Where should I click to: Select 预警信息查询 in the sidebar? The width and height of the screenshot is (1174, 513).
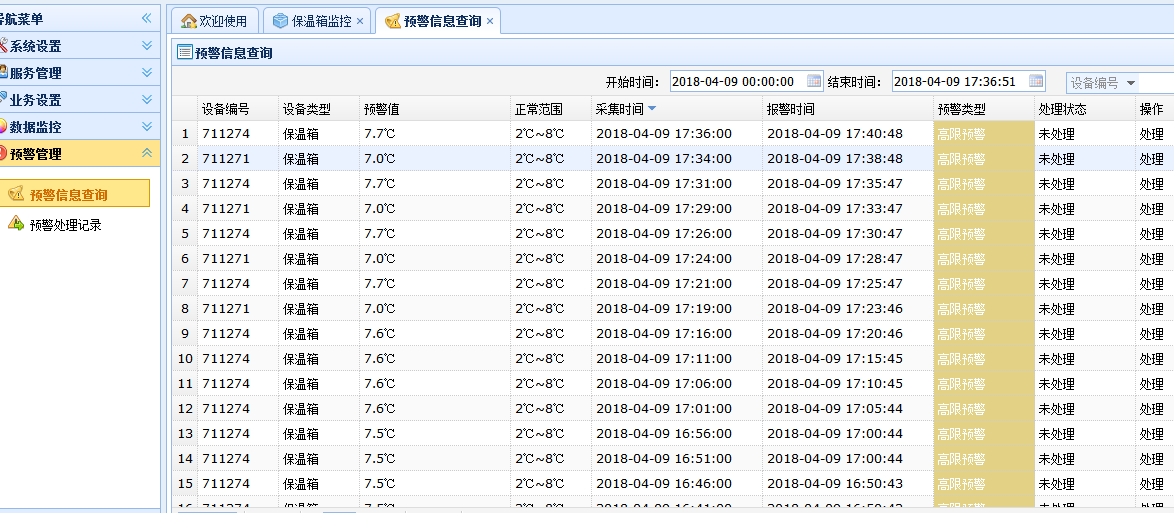coord(68,195)
